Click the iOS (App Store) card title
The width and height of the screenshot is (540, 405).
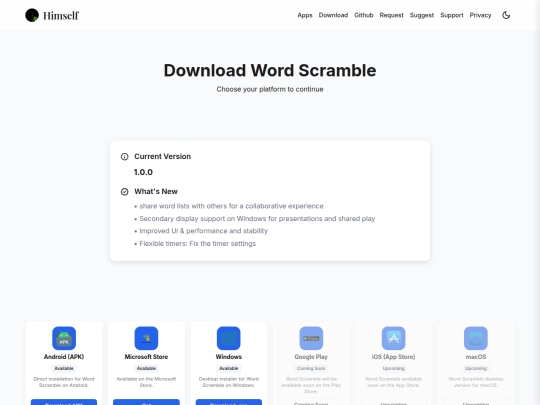394,357
